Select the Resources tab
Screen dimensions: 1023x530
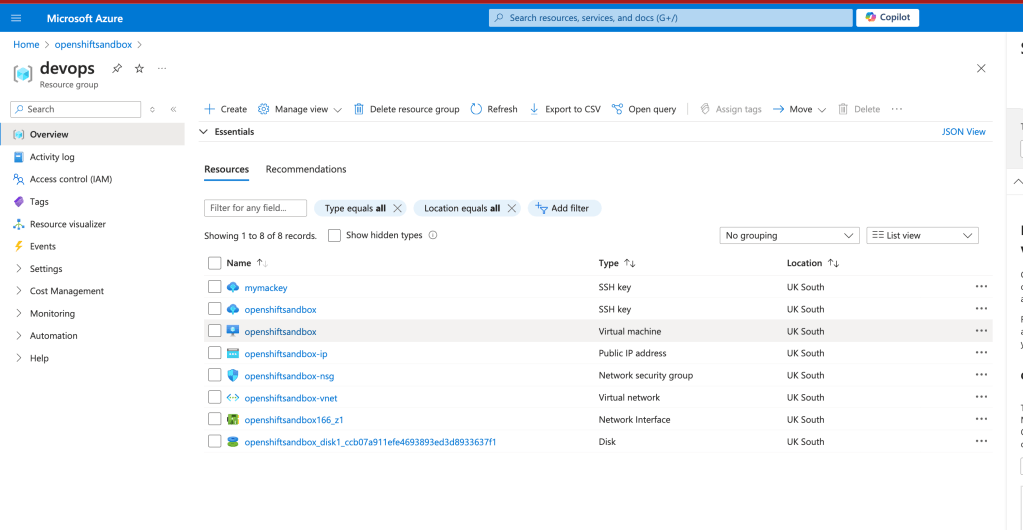[x=226, y=169]
